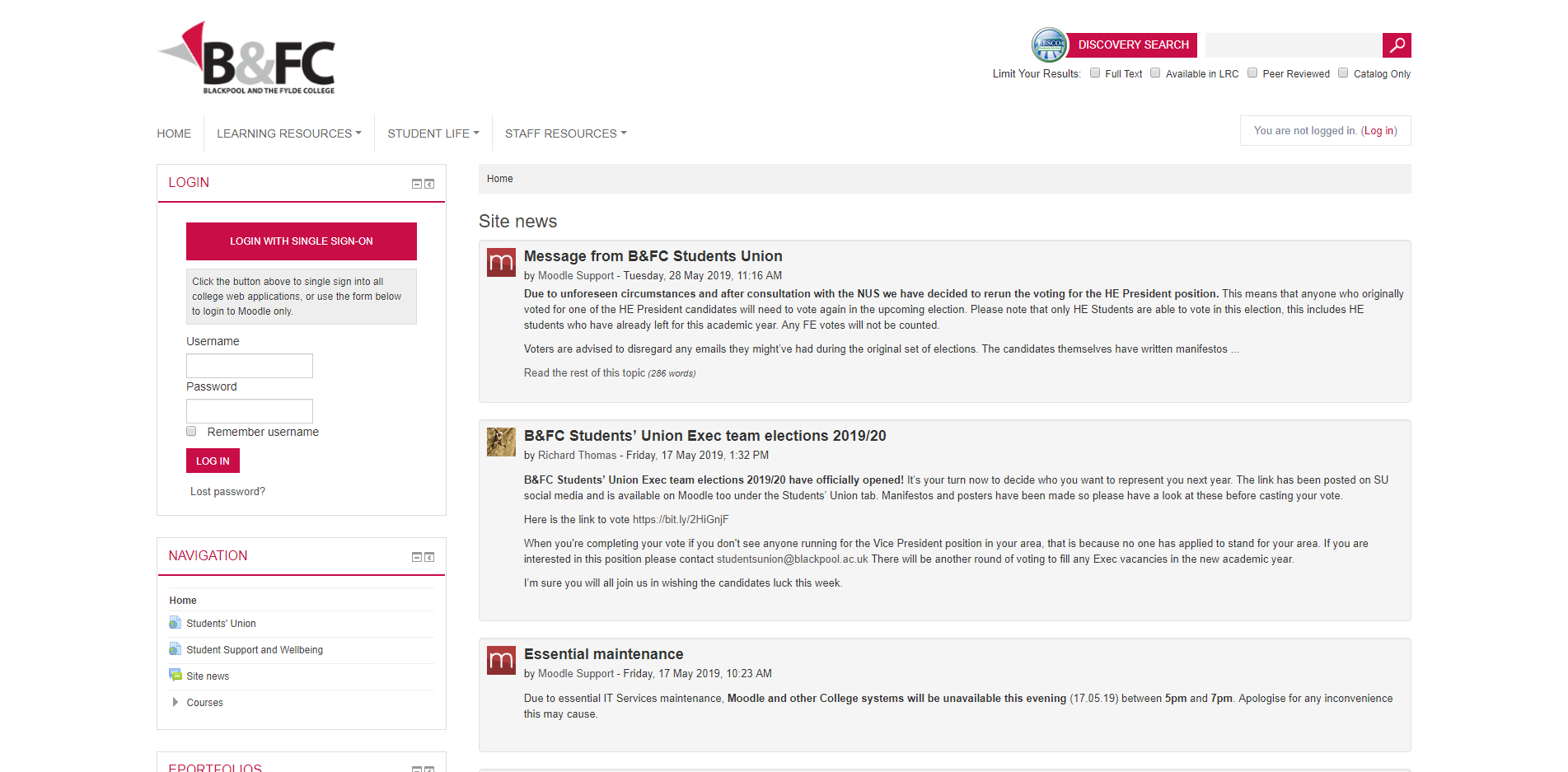The height and width of the screenshot is (772, 1568).
Task: Open Home in the navigation block
Action: click(183, 601)
